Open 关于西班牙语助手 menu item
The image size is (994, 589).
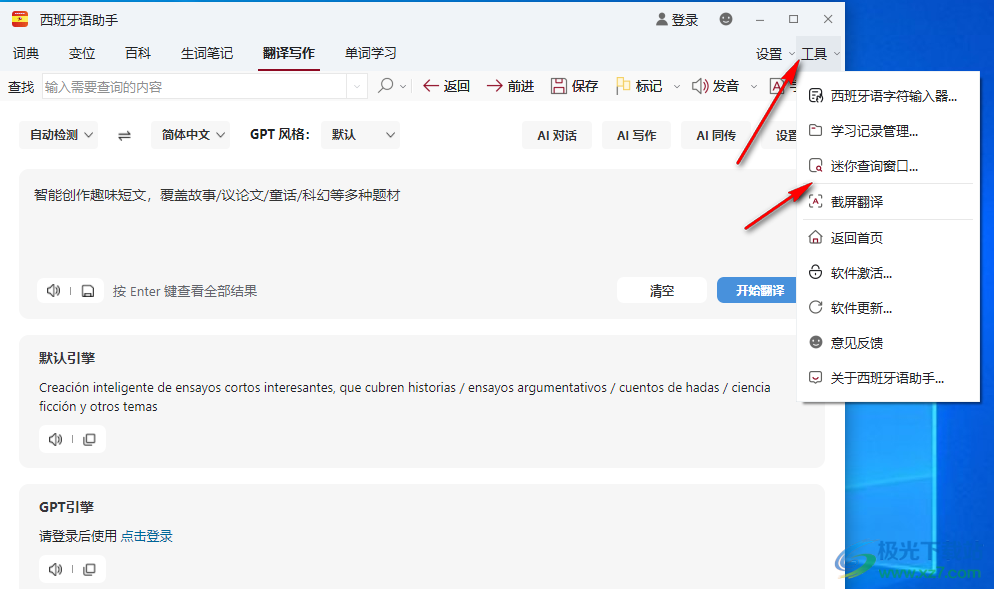pyautogui.click(x=888, y=378)
